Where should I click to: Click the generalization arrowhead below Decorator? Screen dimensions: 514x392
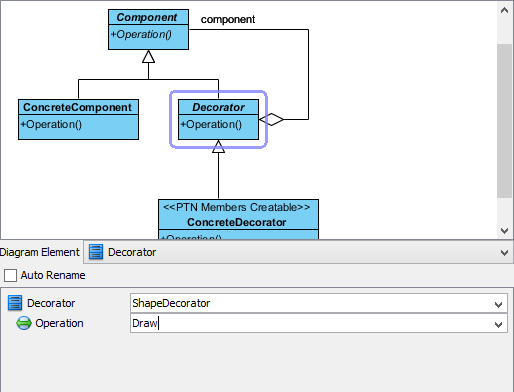(218, 146)
